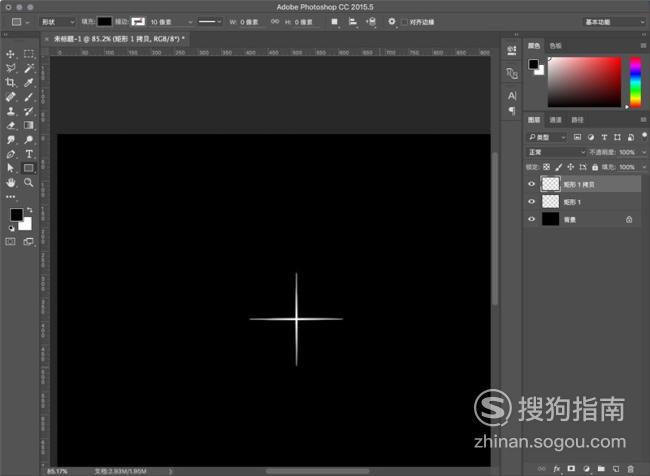Toggle the type layer filter
The width and height of the screenshot is (650, 476).
pyautogui.click(x=604, y=137)
